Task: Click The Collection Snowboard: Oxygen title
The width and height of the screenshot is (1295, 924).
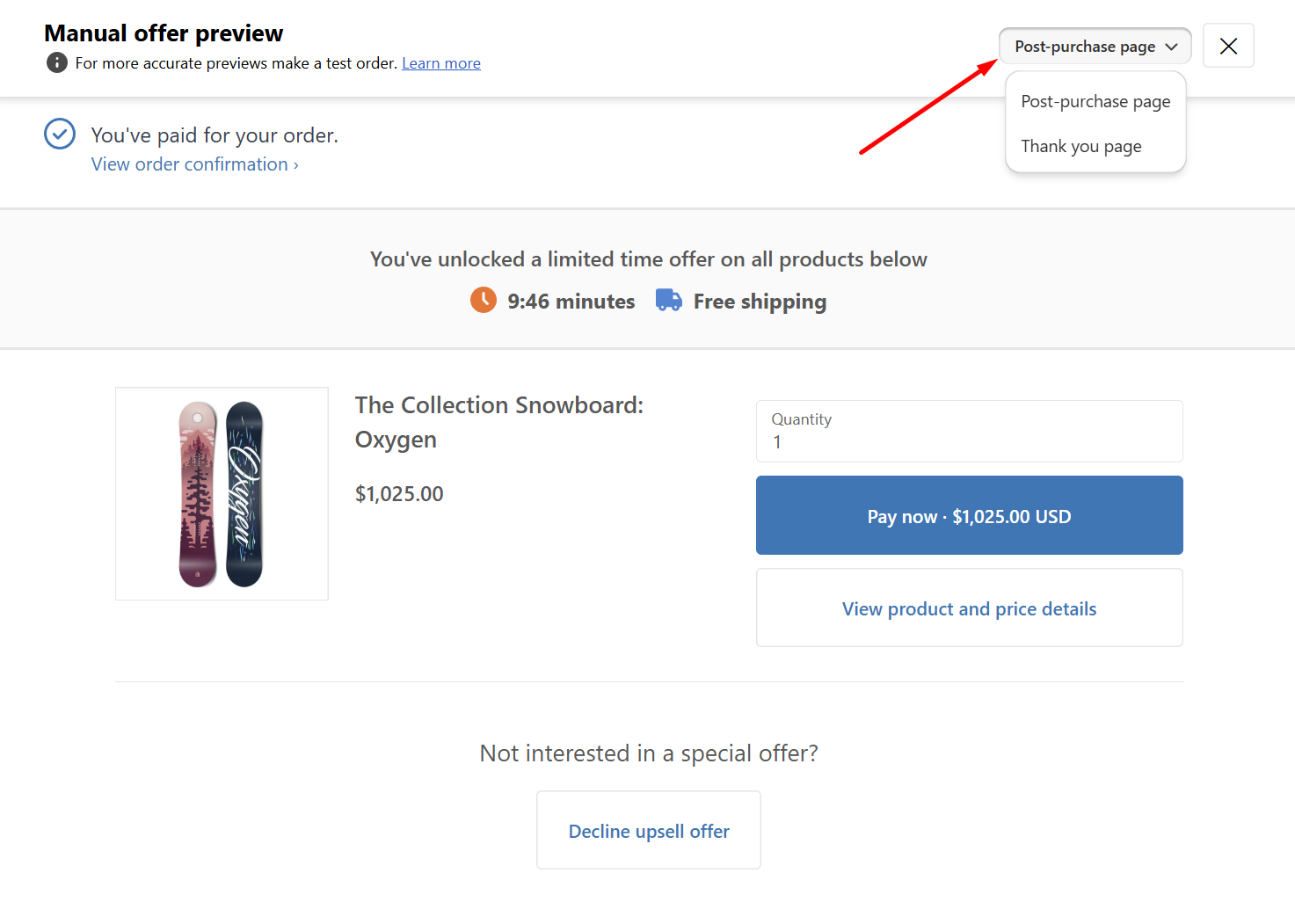Action: click(498, 422)
